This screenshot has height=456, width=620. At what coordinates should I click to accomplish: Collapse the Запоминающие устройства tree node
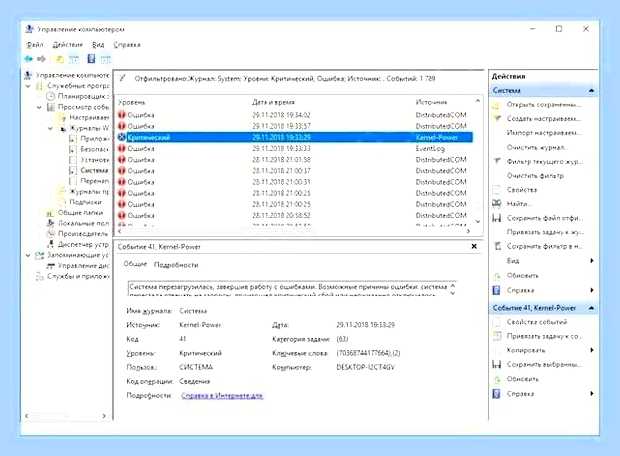click(x=28, y=255)
